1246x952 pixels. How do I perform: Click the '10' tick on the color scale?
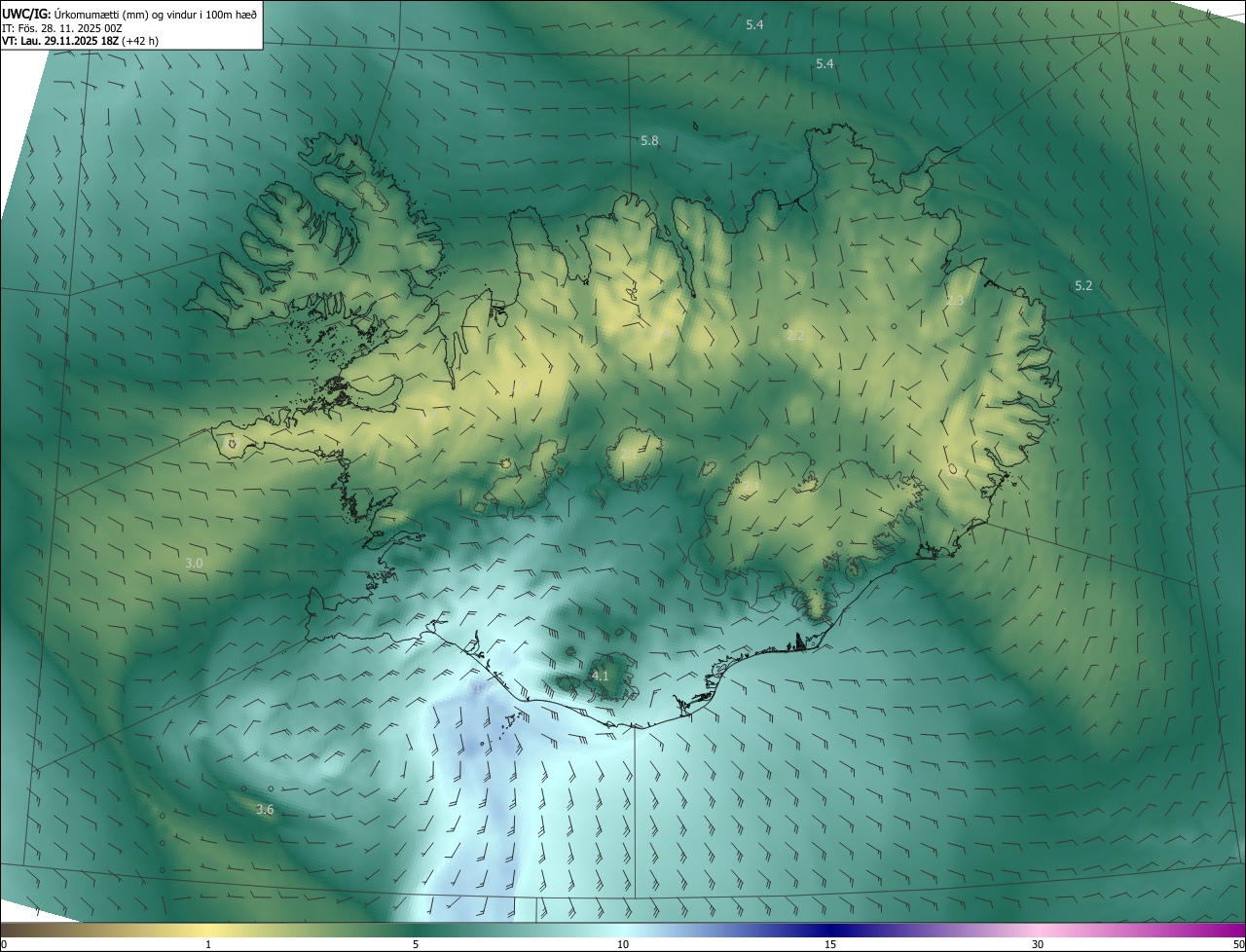623,945
